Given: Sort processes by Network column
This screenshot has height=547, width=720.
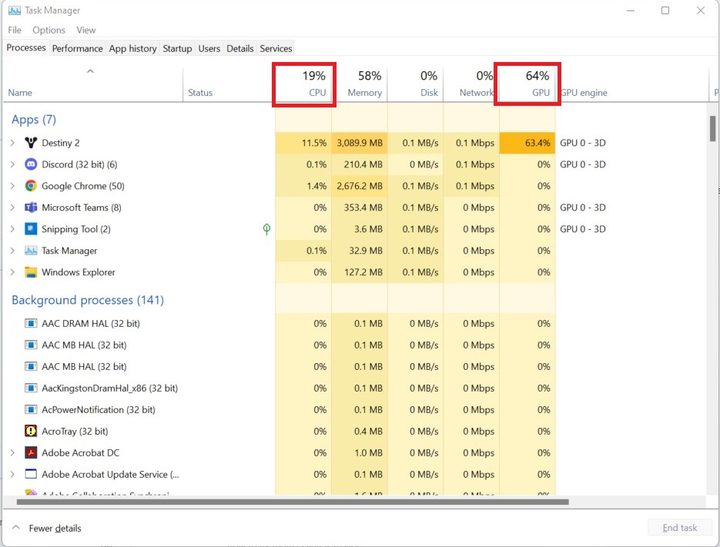Looking at the screenshot, I should [471, 84].
